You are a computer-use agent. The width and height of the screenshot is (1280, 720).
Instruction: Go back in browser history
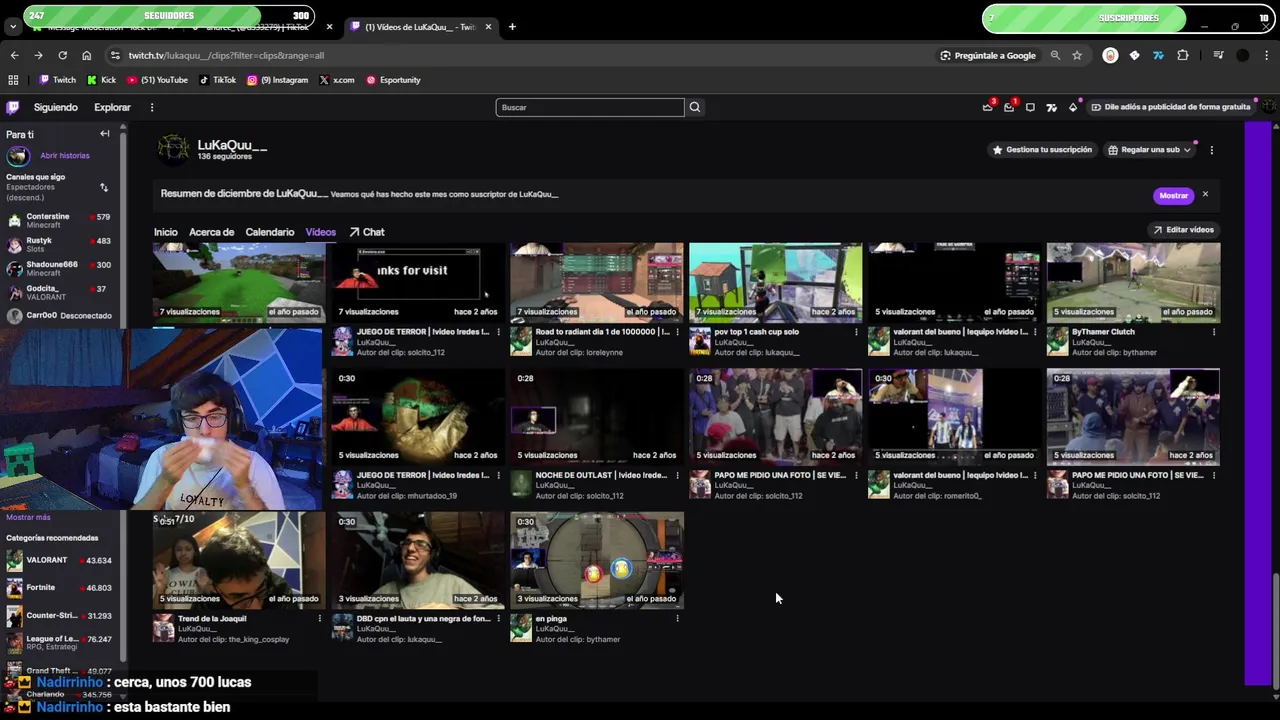[x=14, y=55]
